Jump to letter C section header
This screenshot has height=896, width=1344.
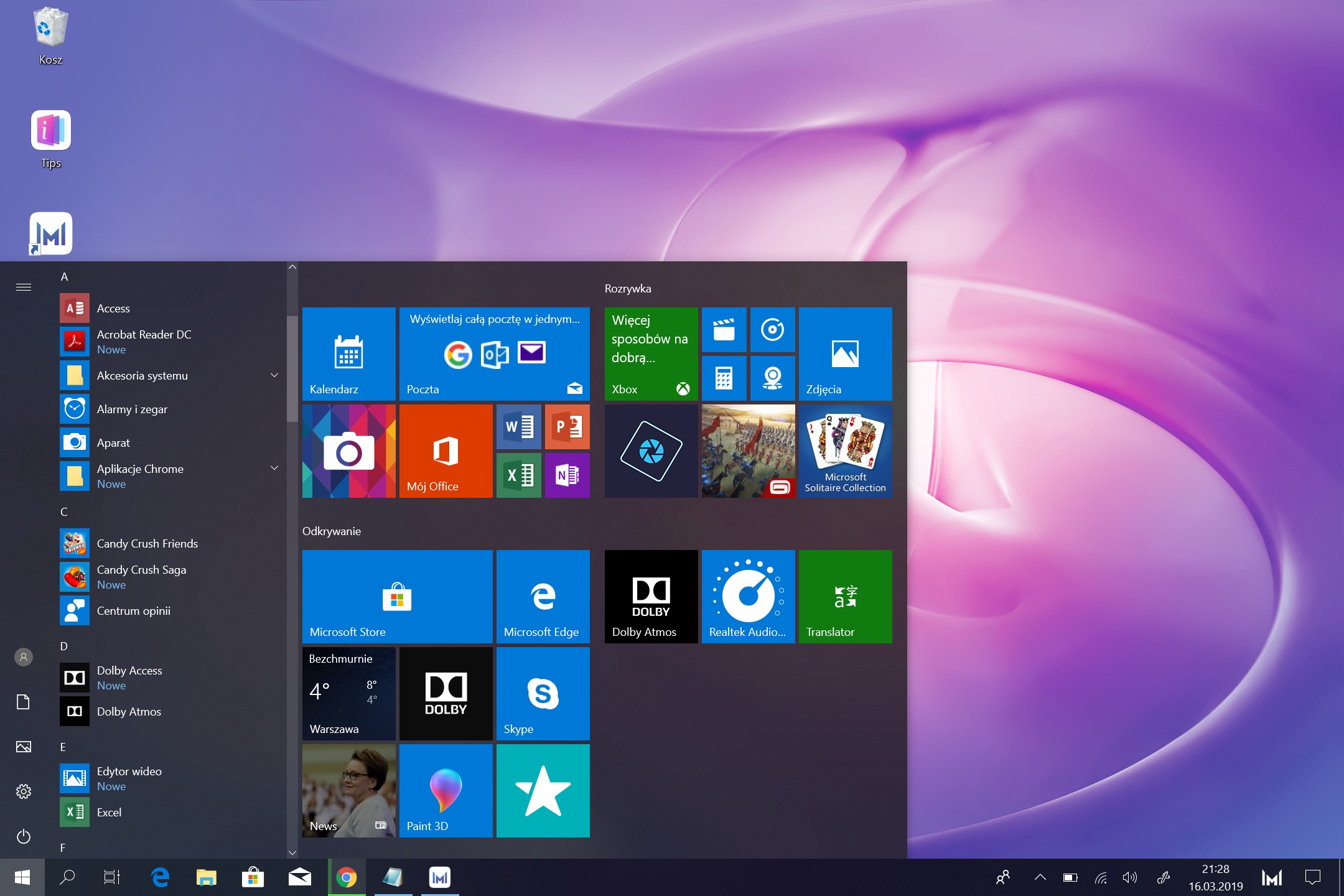click(x=63, y=512)
